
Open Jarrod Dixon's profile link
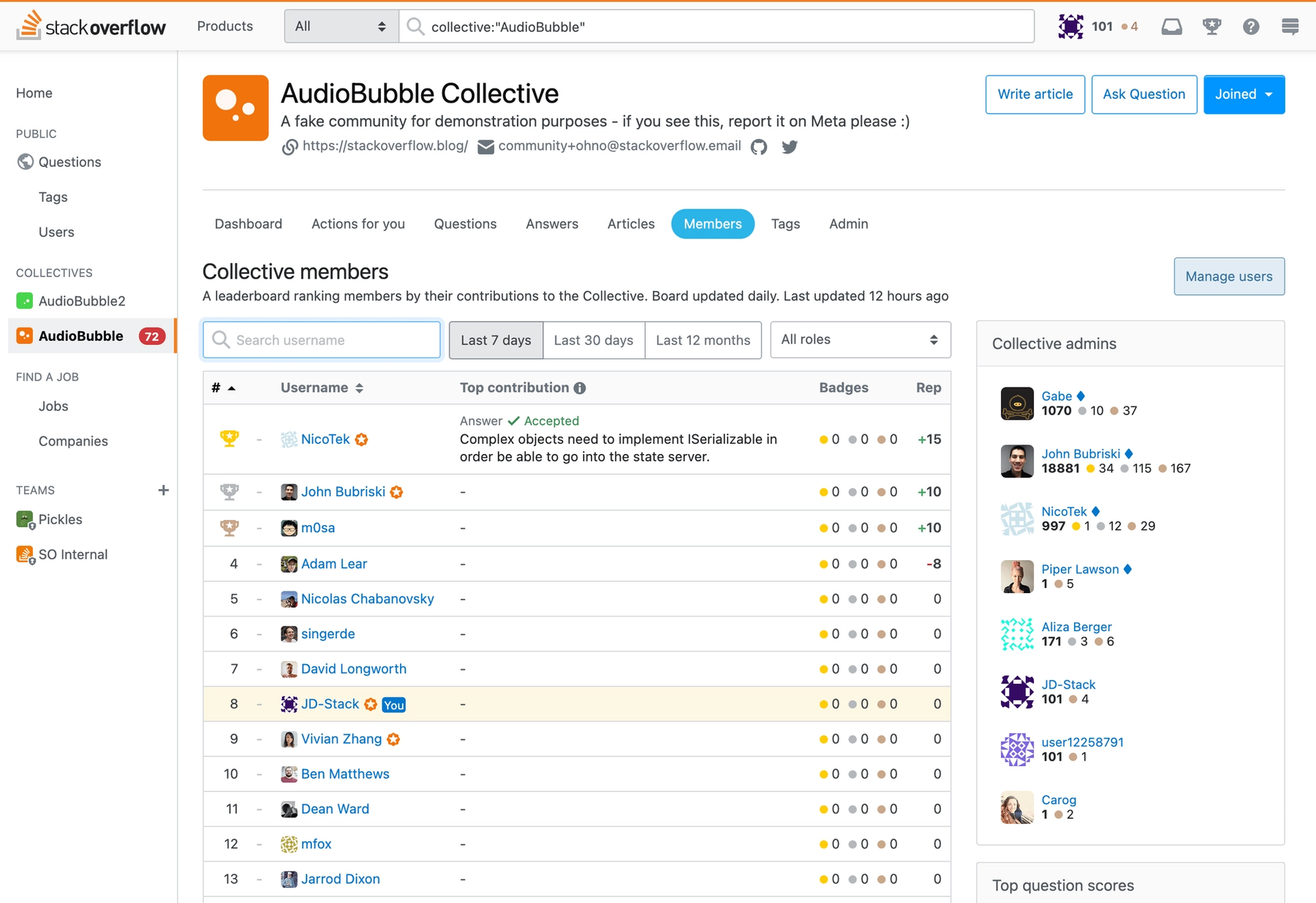341,879
